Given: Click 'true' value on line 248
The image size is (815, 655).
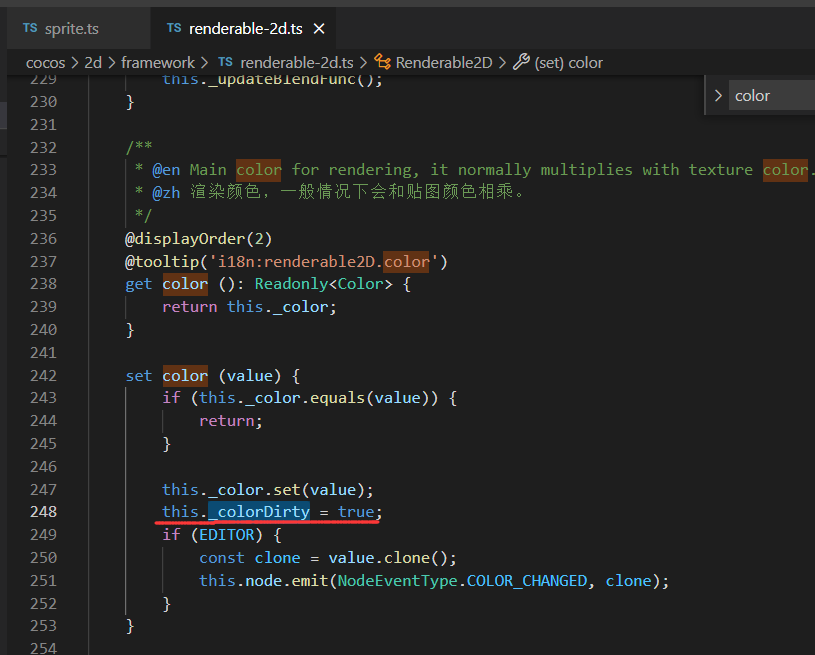Looking at the screenshot, I should click(x=356, y=512).
